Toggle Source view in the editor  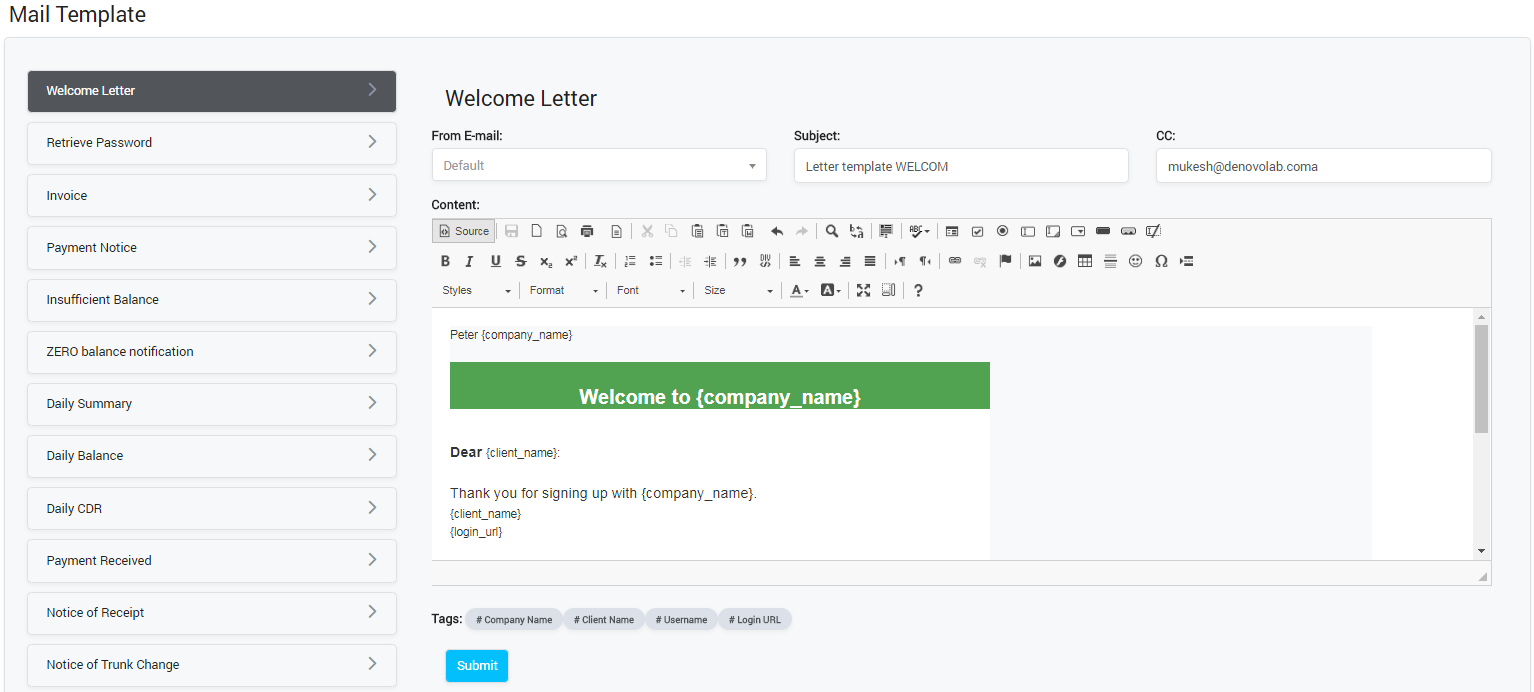point(463,231)
